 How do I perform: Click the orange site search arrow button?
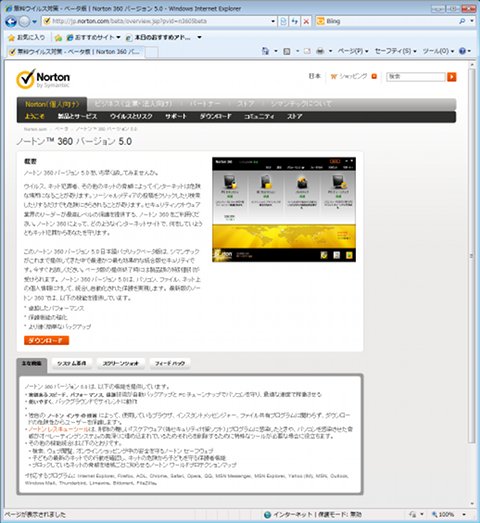[x=452, y=77]
